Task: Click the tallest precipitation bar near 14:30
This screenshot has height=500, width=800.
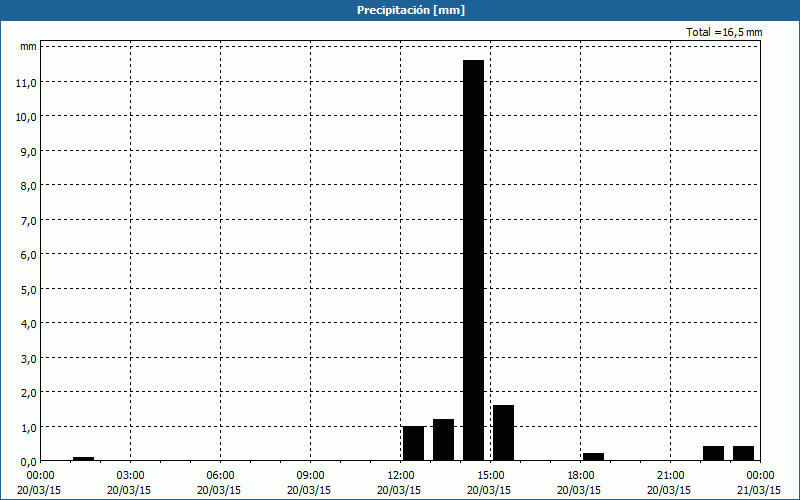Action: pos(473,260)
